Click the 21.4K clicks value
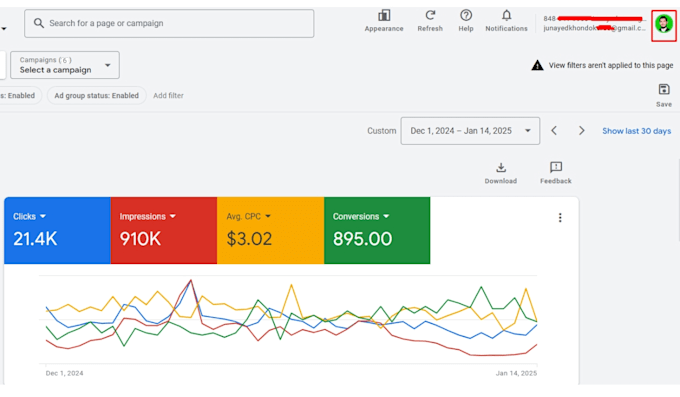 click(35, 239)
